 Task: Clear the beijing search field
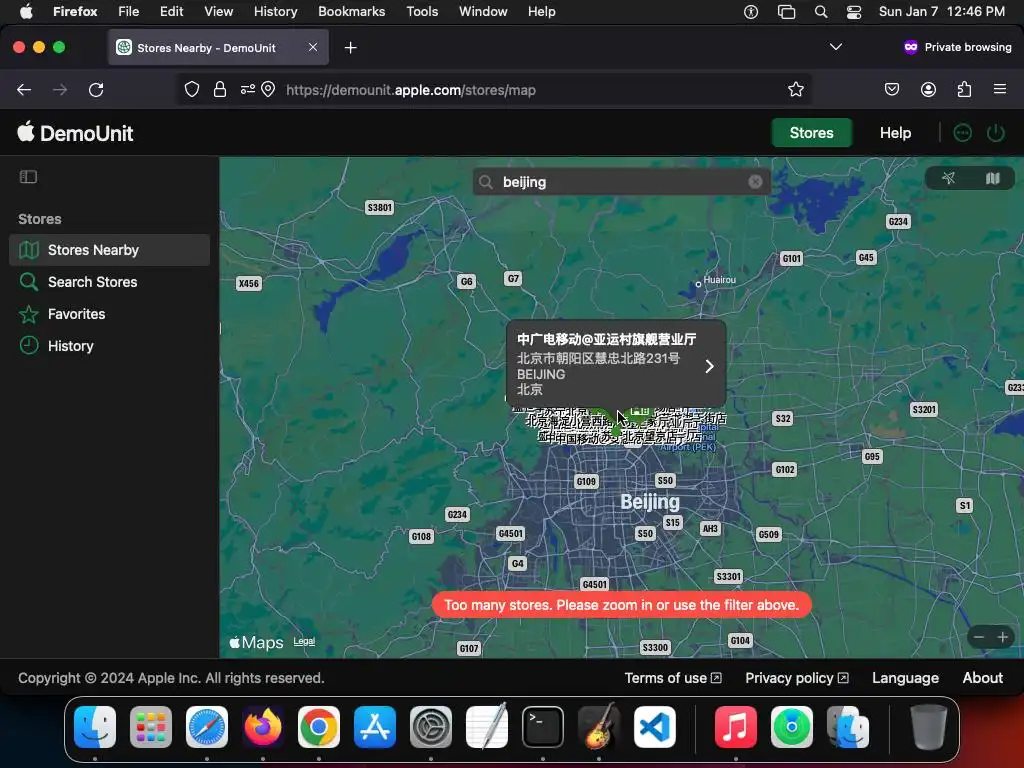click(x=755, y=182)
